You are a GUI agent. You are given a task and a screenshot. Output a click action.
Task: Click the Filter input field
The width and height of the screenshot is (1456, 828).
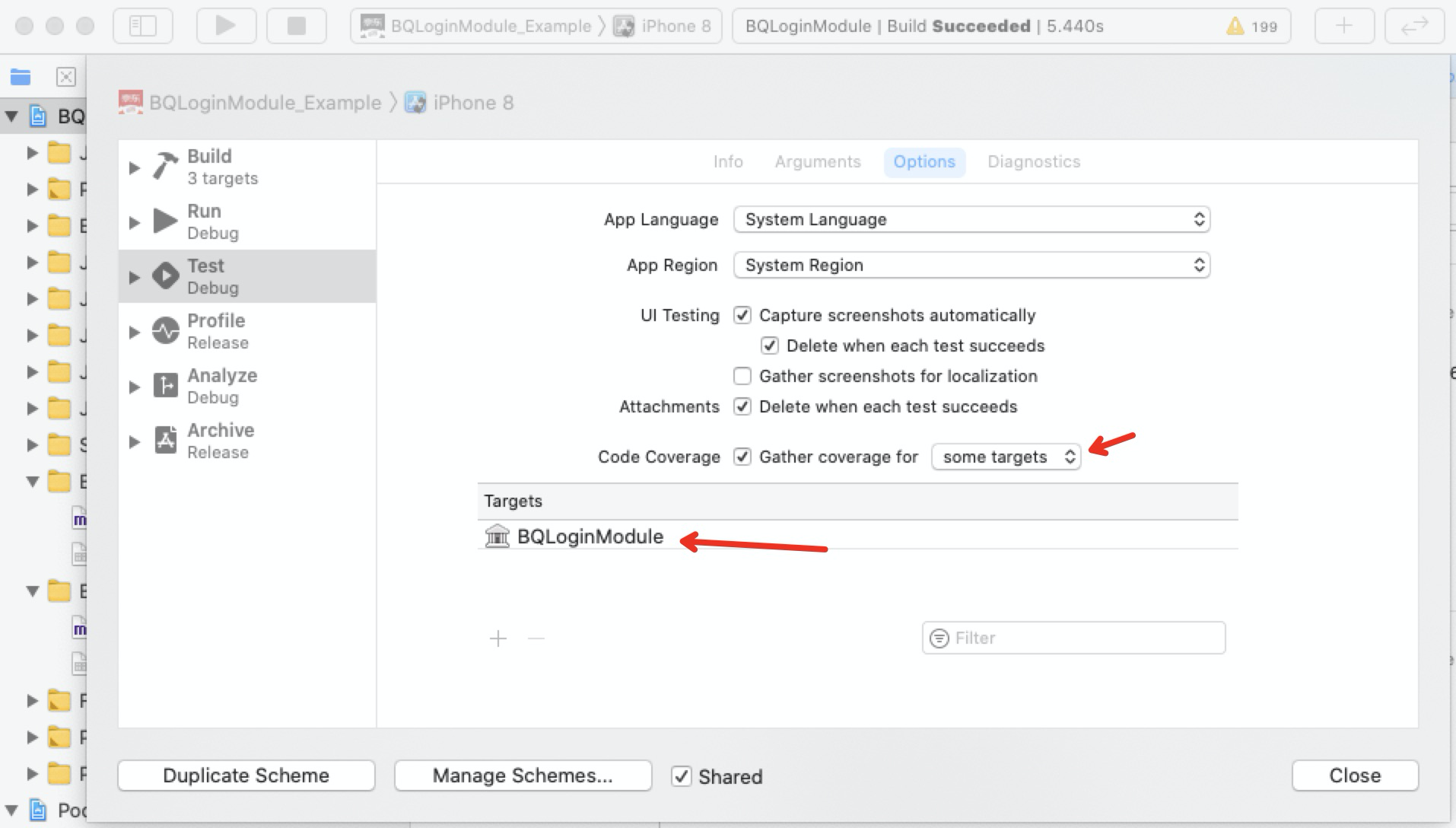[1073, 638]
